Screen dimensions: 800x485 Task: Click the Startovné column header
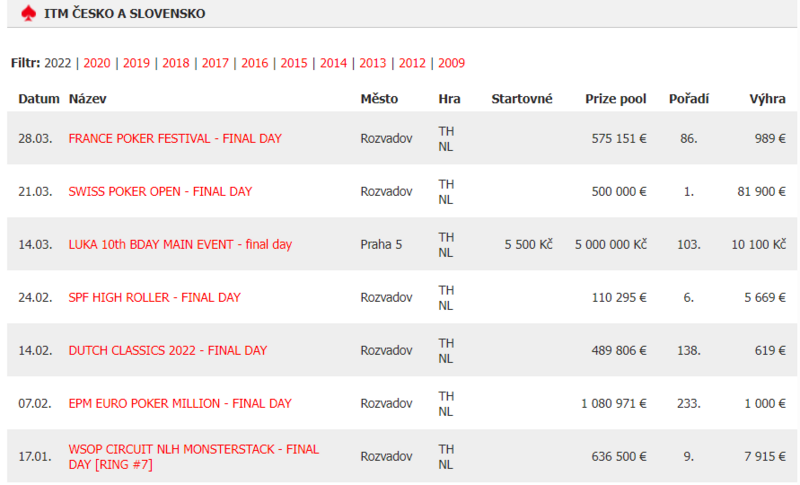522,99
